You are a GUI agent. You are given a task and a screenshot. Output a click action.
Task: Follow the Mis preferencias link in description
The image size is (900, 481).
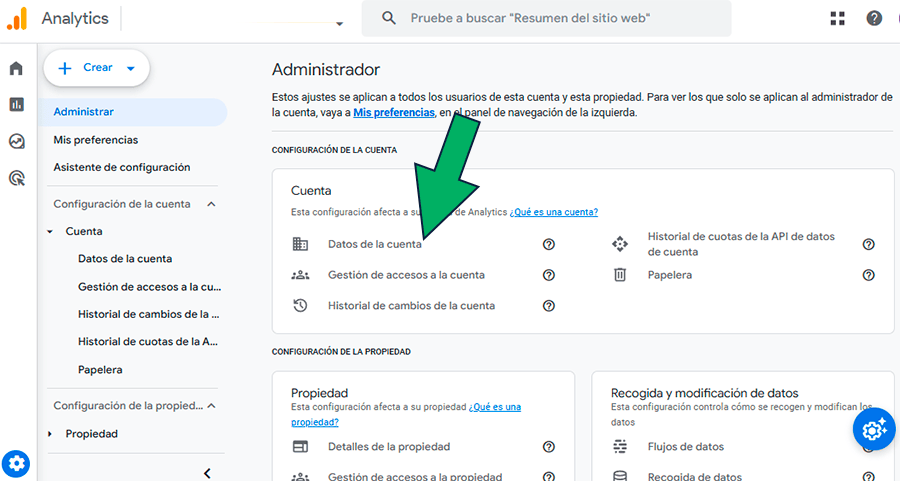394,113
